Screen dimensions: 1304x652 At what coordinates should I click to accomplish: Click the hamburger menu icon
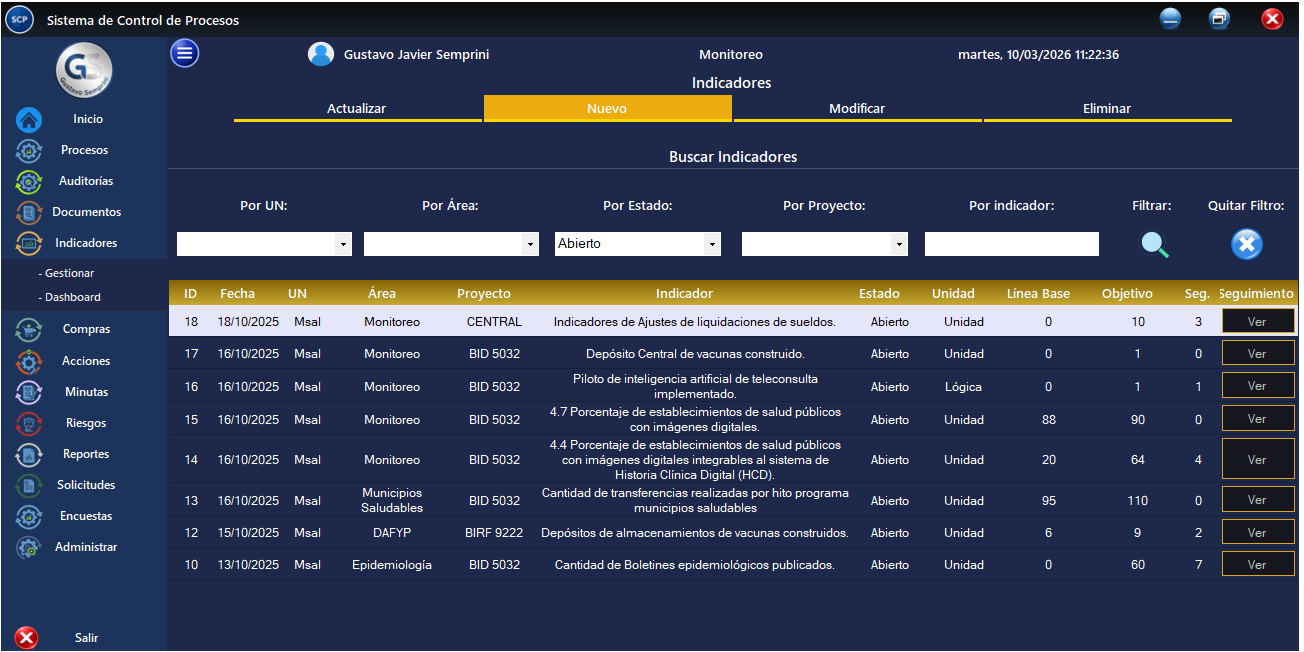point(185,54)
